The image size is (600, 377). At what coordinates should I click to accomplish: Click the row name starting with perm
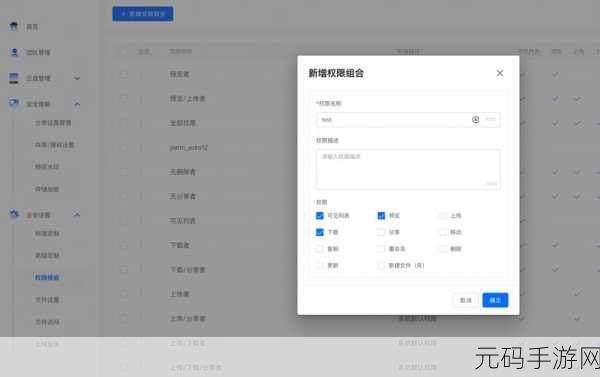[189, 147]
